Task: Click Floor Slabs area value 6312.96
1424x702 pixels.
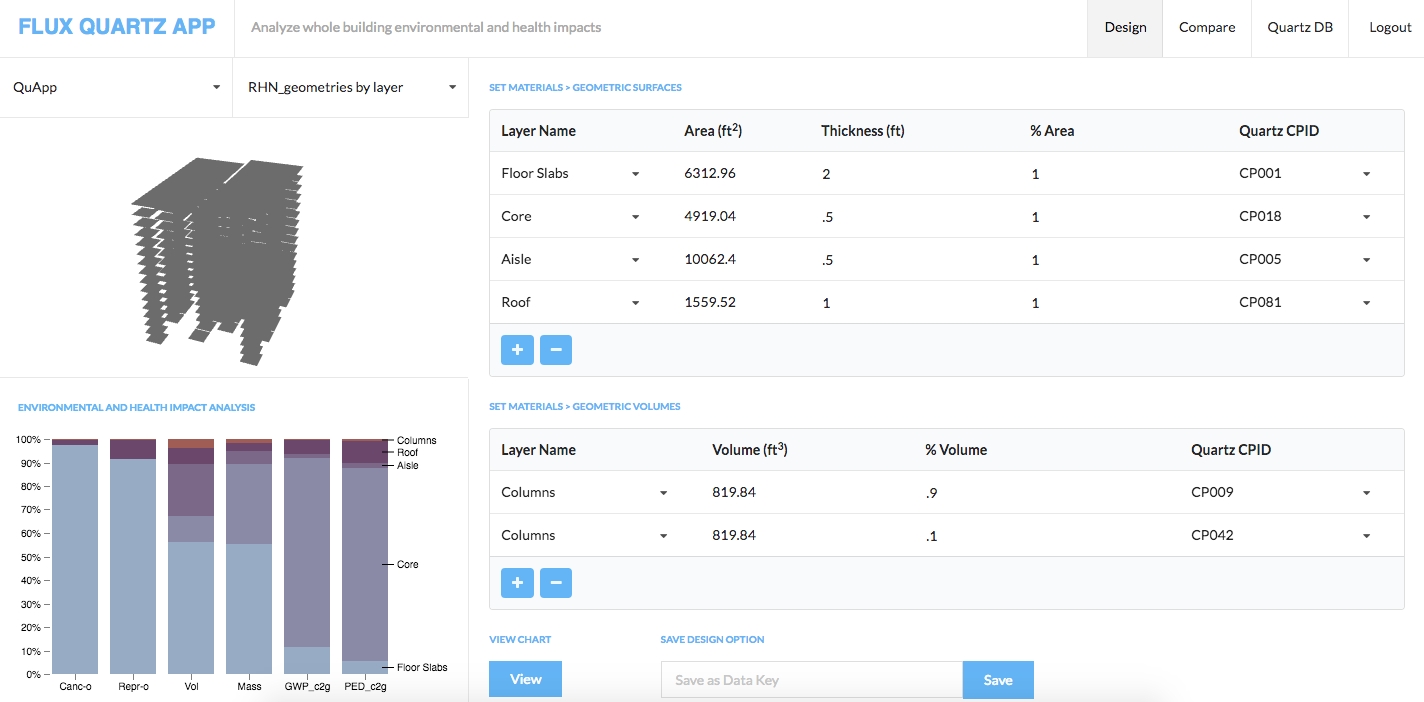Action: point(710,173)
